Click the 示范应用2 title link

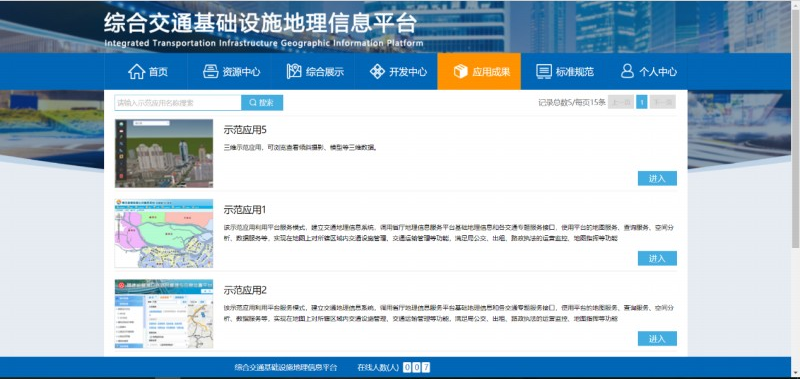[245, 290]
